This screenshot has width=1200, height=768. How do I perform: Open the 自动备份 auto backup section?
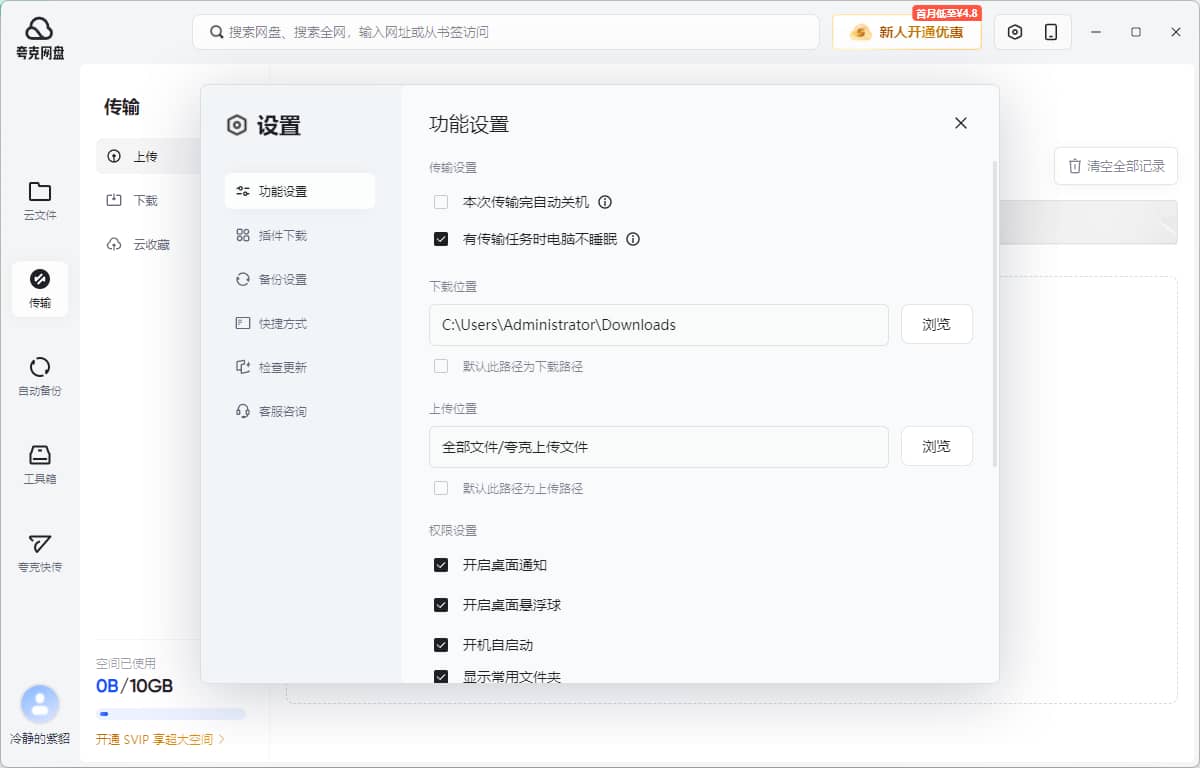(x=40, y=377)
